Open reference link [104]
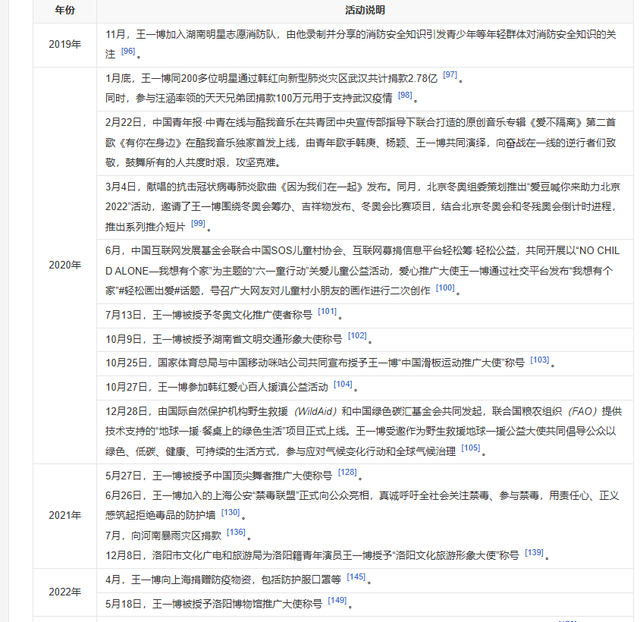 [343, 384]
